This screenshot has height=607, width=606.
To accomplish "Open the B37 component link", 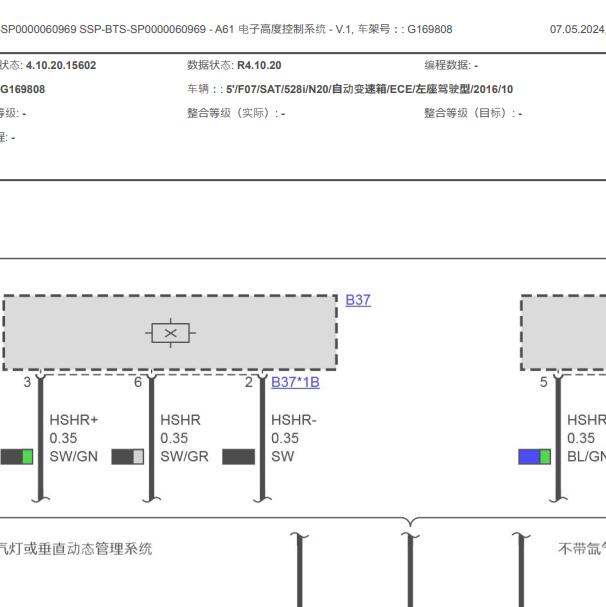I will click(x=358, y=300).
